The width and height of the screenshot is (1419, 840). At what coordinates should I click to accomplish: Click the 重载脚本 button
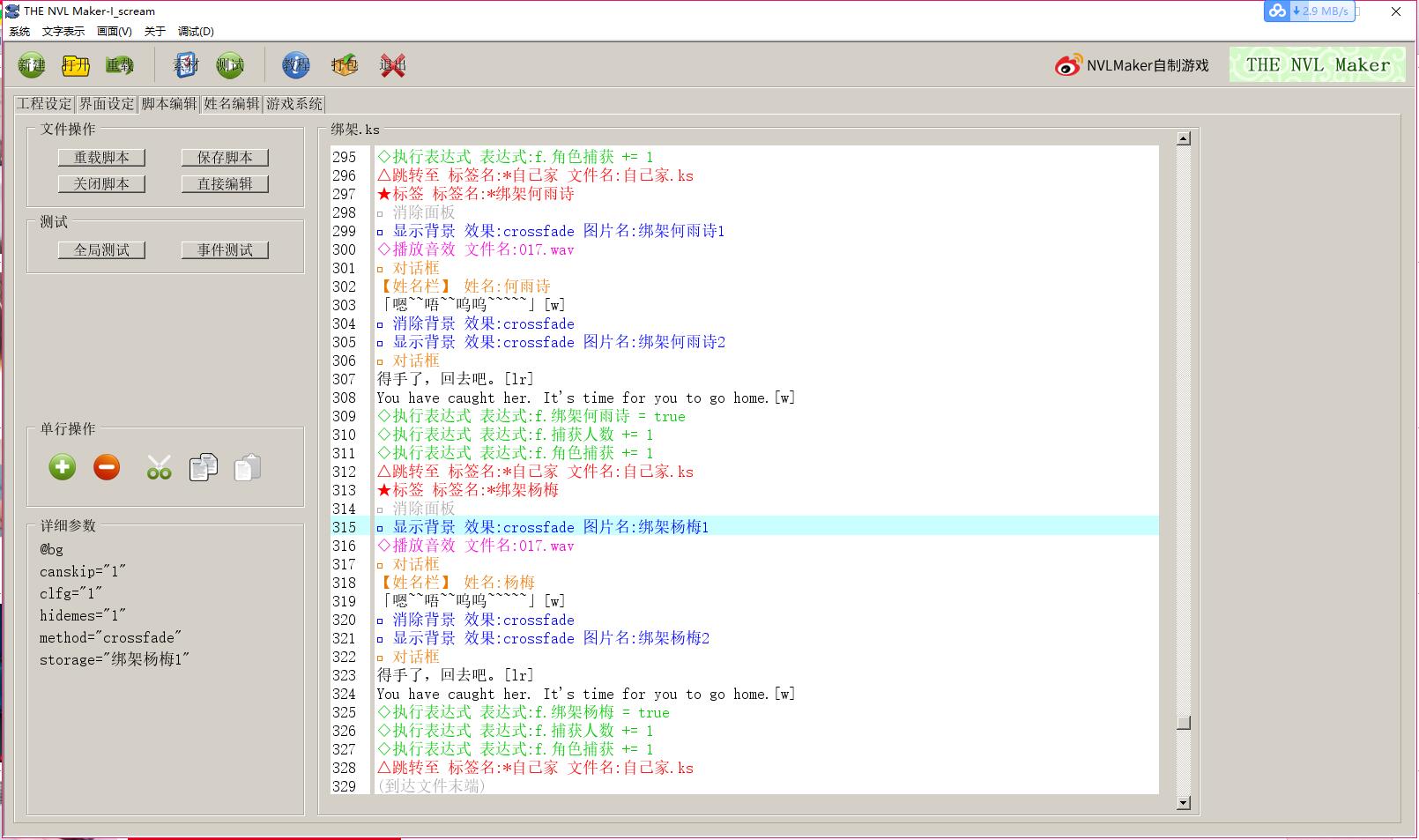tap(101, 158)
